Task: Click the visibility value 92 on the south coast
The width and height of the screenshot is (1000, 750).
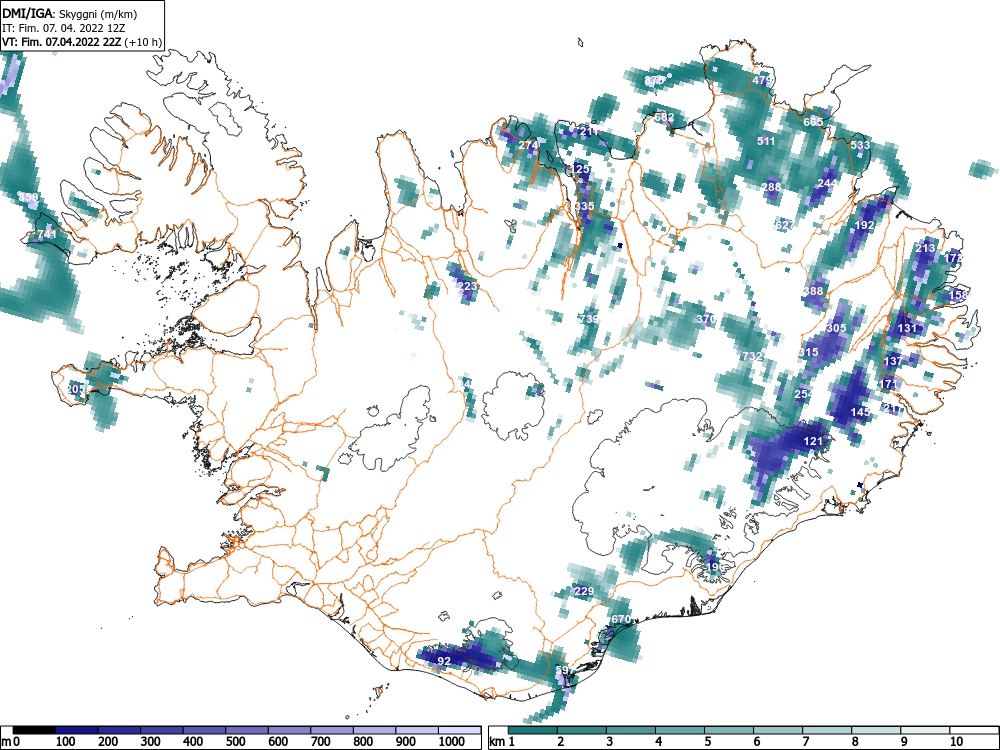Action: pyautogui.click(x=444, y=661)
